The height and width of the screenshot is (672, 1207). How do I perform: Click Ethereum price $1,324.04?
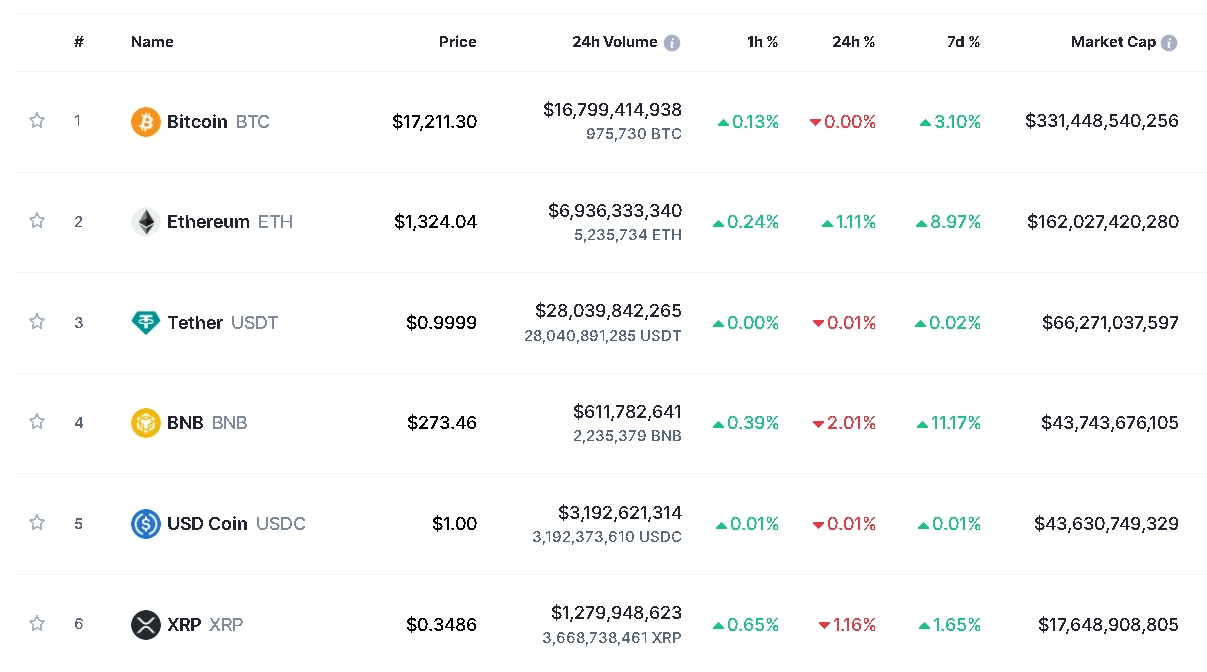(436, 222)
